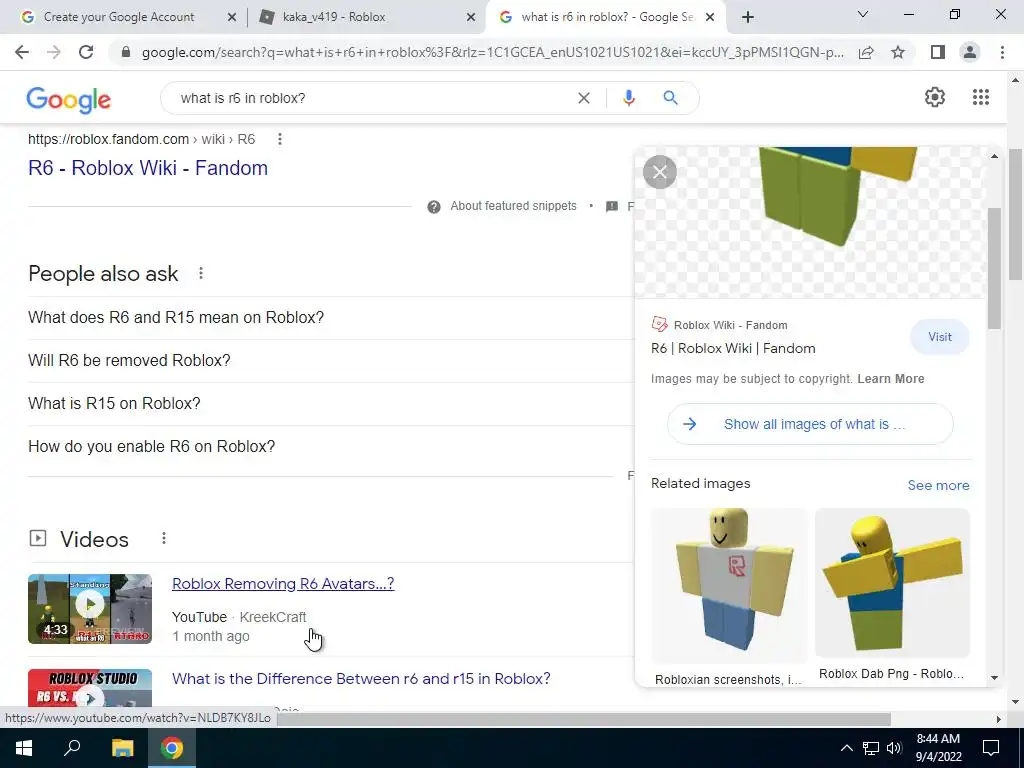Viewport: 1024px width, 768px height.
Task: Open options for roblox.fandom.com result
Action: pos(280,139)
